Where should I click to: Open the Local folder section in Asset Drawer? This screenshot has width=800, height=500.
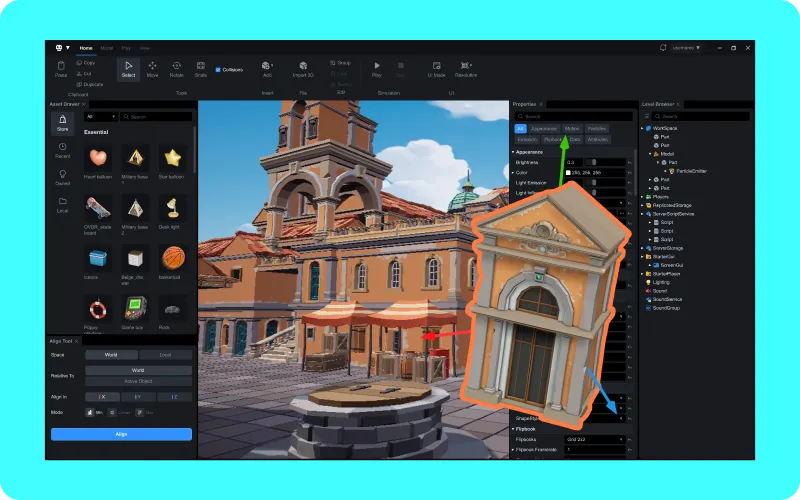pyautogui.click(x=62, y=205)
